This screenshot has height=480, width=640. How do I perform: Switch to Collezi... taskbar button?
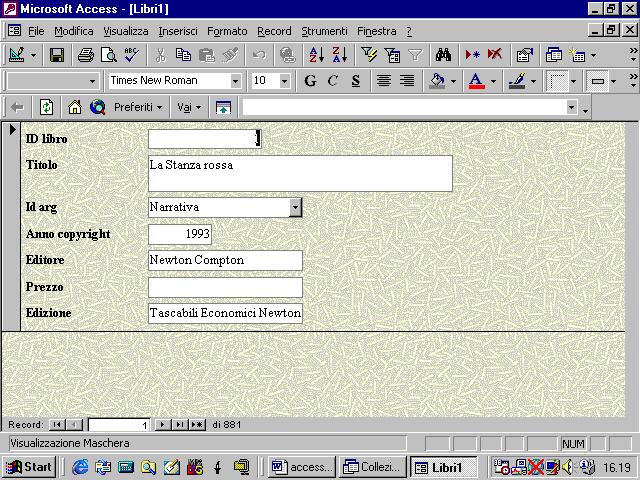pos(372,467)
